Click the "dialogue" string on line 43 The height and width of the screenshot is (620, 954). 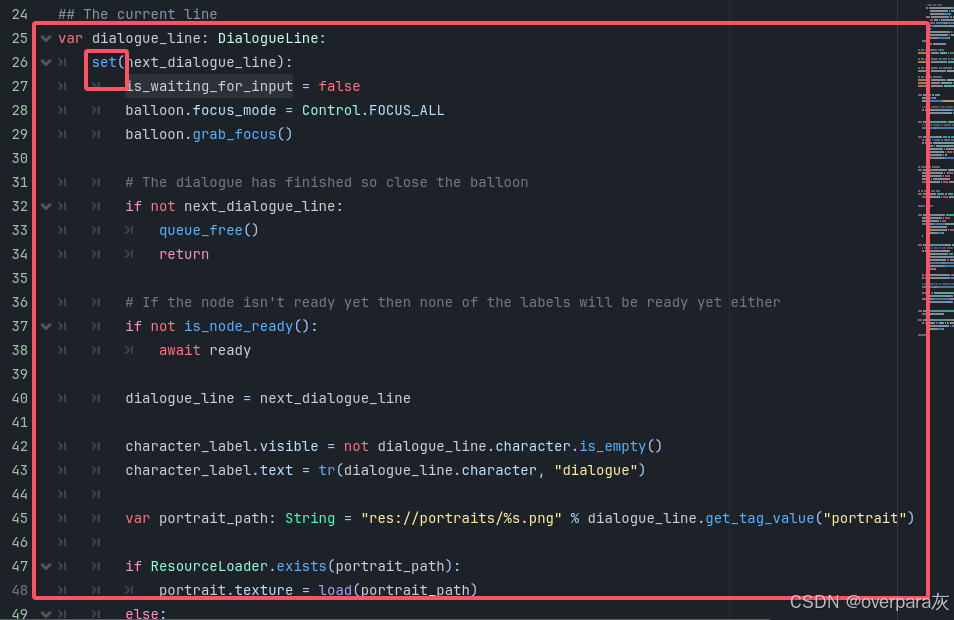click(x=596, y=470)
